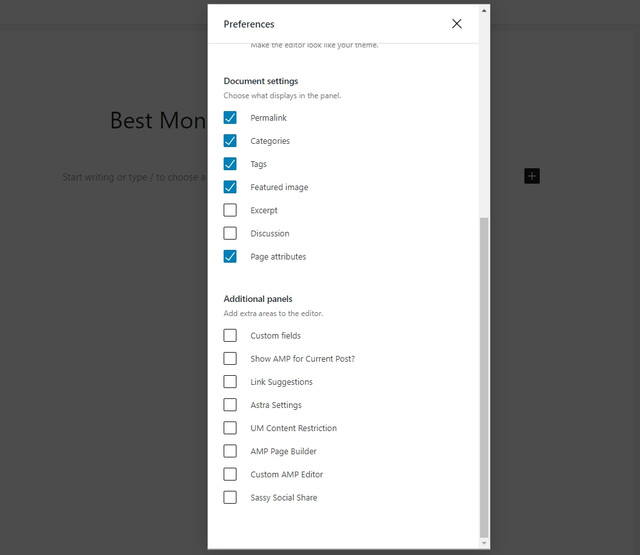Check the UM Content Restriction checkbox
Image resolution: width=640 pixels, height=555 pixels.
click(x=230, y=428)
